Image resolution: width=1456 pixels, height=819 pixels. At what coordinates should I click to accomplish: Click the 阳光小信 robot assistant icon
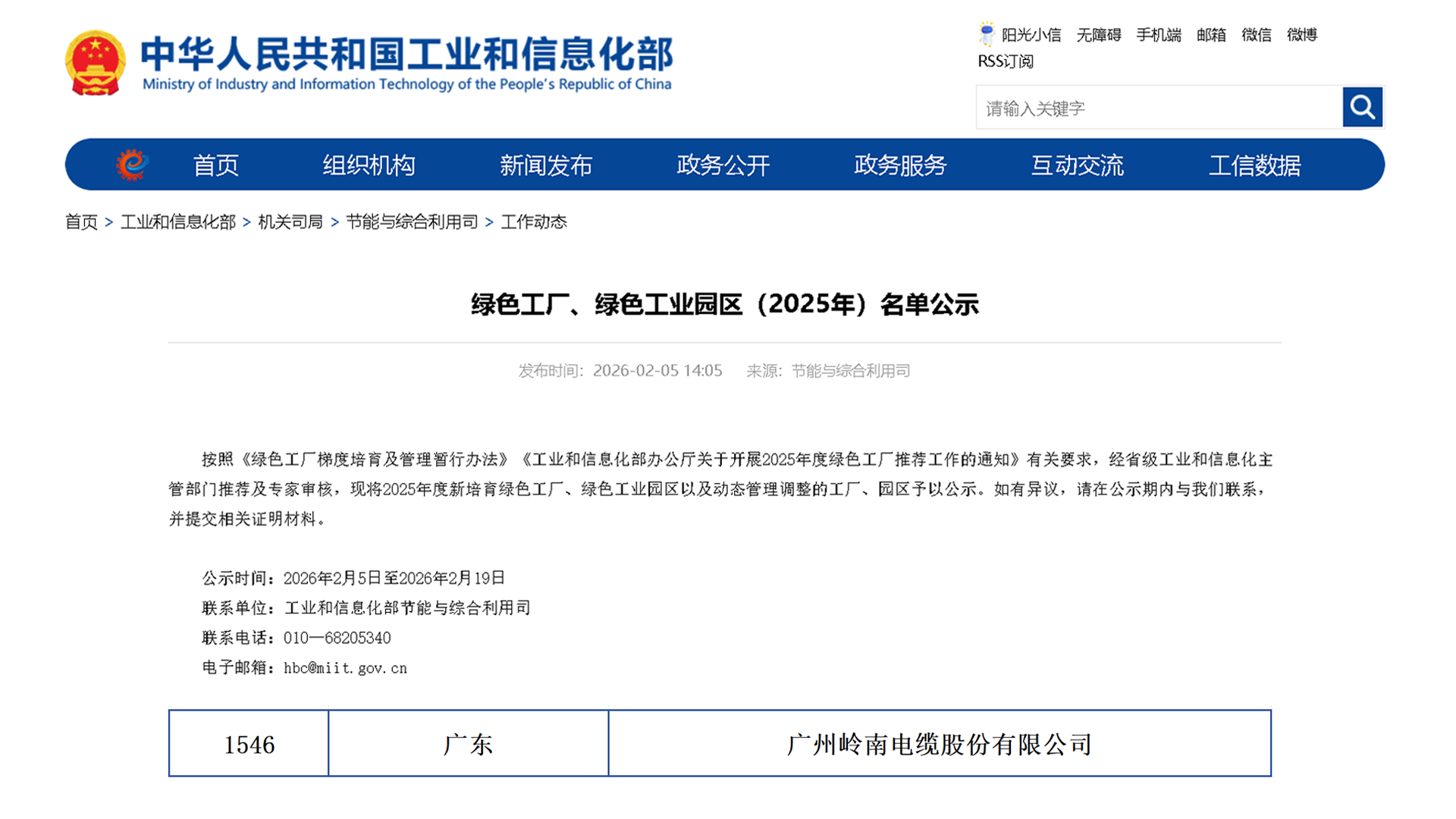tap(987, 32)
